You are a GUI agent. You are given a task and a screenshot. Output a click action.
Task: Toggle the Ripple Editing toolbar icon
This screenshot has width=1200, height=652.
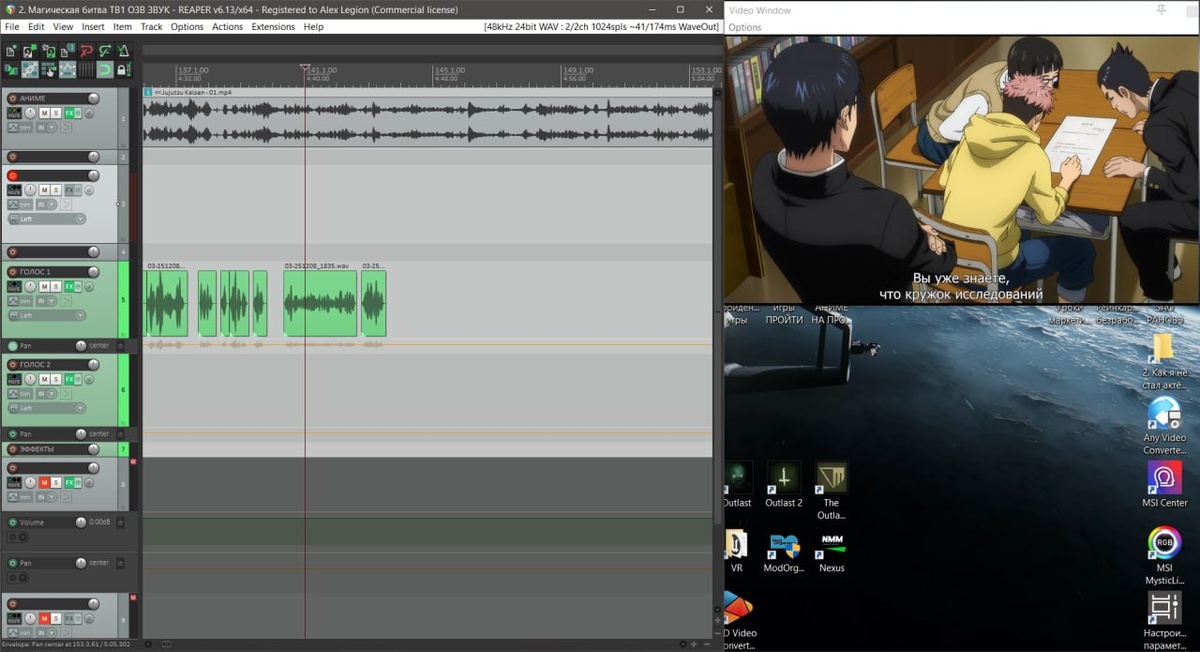point(48,70)
